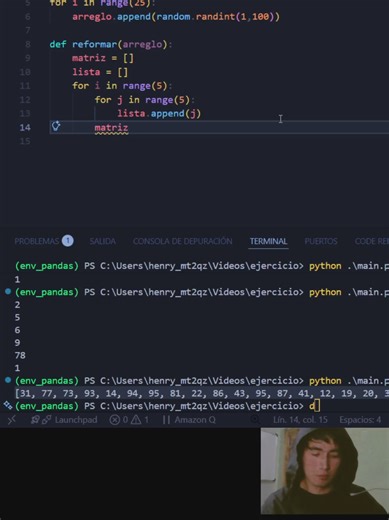Click the problems count badge showing 1
The height and width of the screenshot is (520, 389).
tap(68, 241)
